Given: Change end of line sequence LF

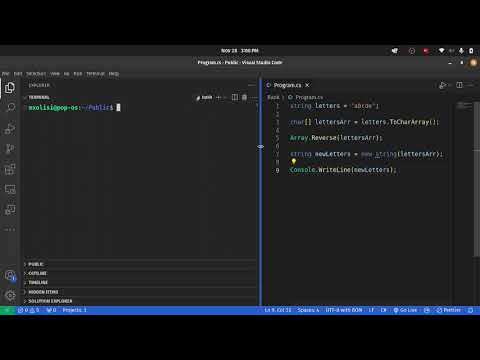Looking at the screenshot, I should [x=371, y=310].
